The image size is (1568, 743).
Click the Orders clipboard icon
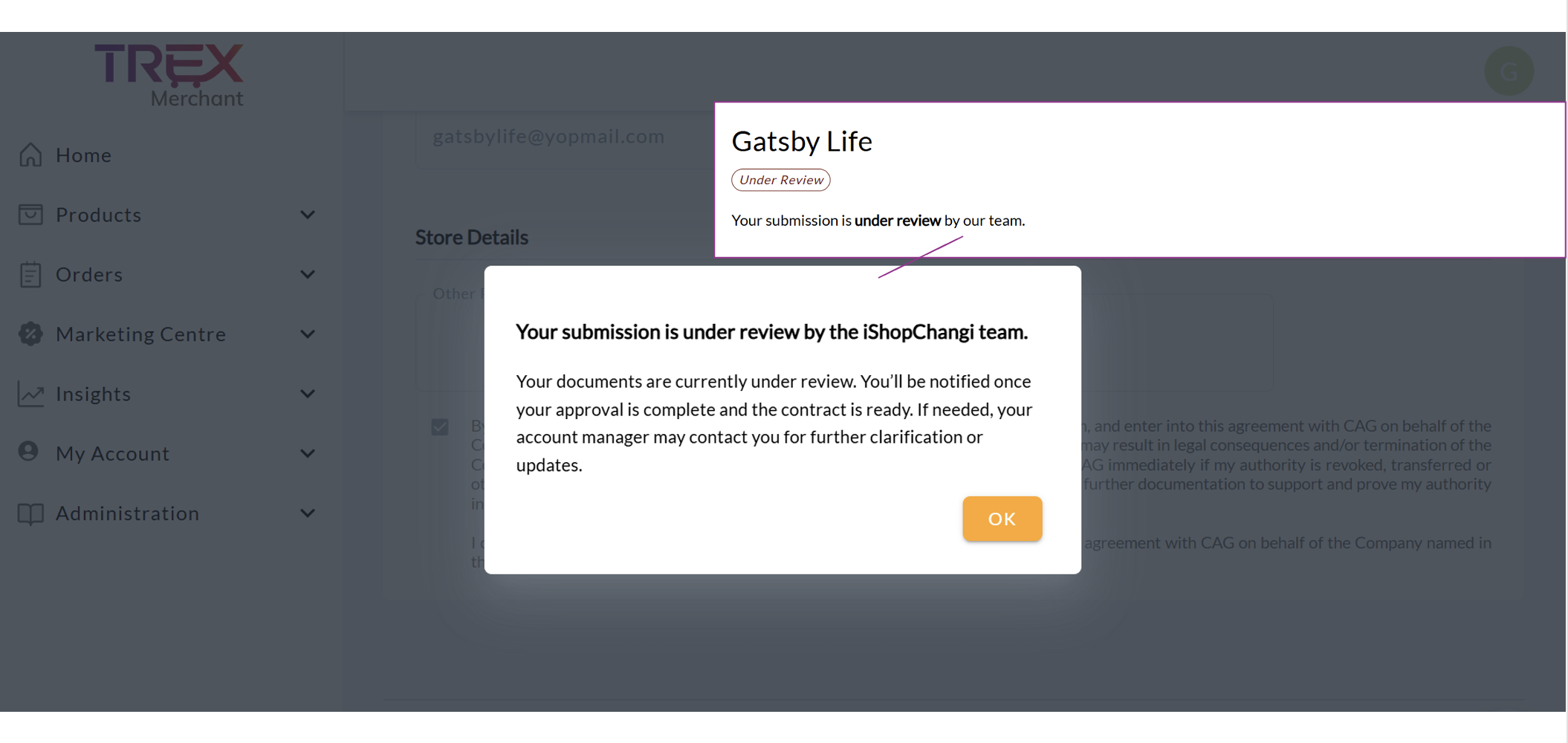(30, 275)
